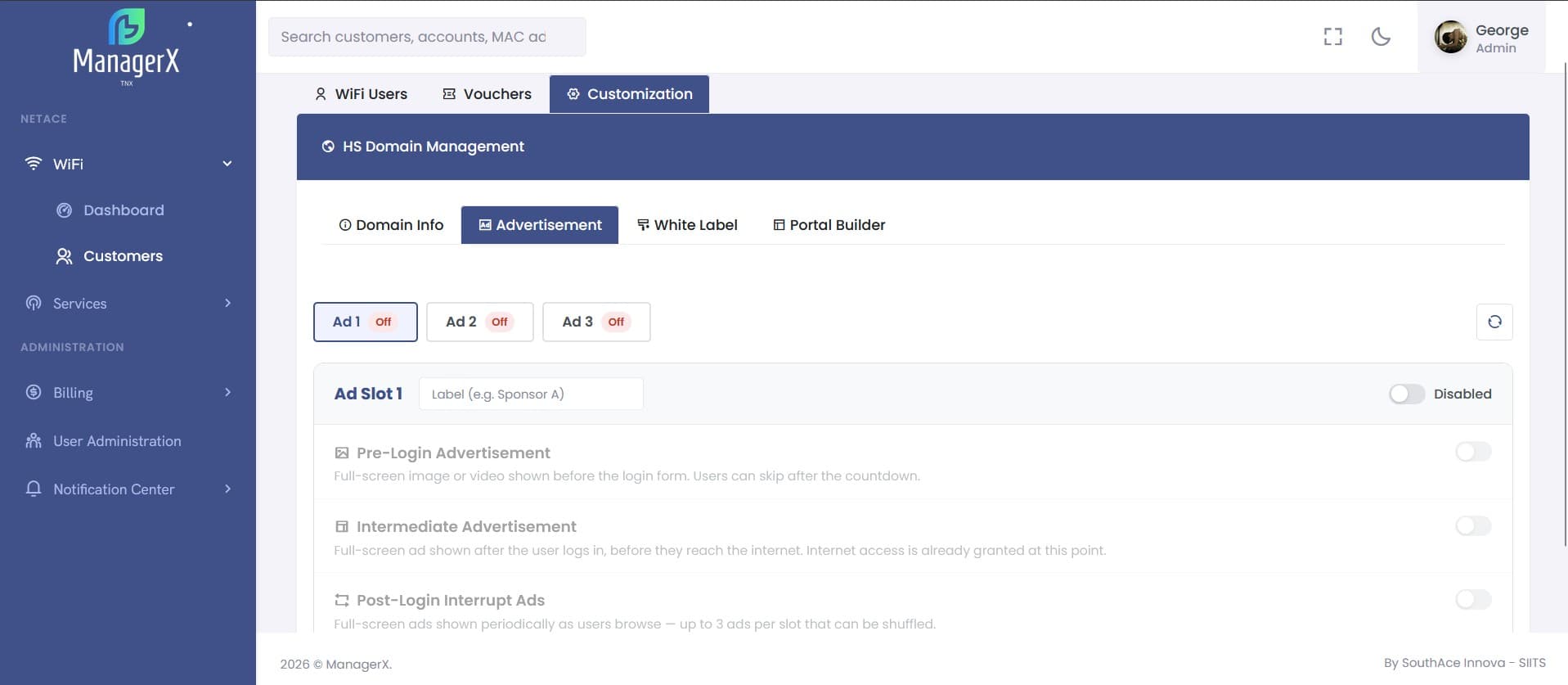The height and width of the screenshot is (685, 1568).
Task: Open the Dashboard gauge icon
Action: (x=64, y=210)
